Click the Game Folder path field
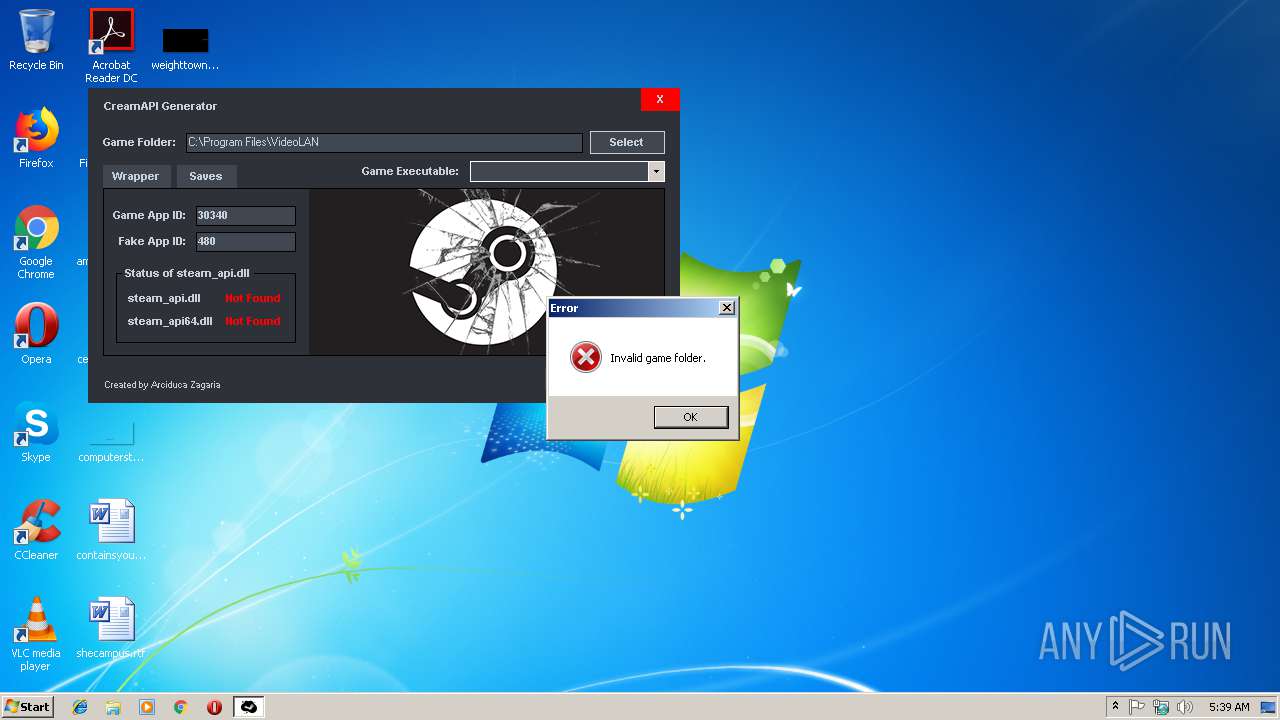Image resolution: width=1280 pixels, height=720 pixels. tap(384, 142)
